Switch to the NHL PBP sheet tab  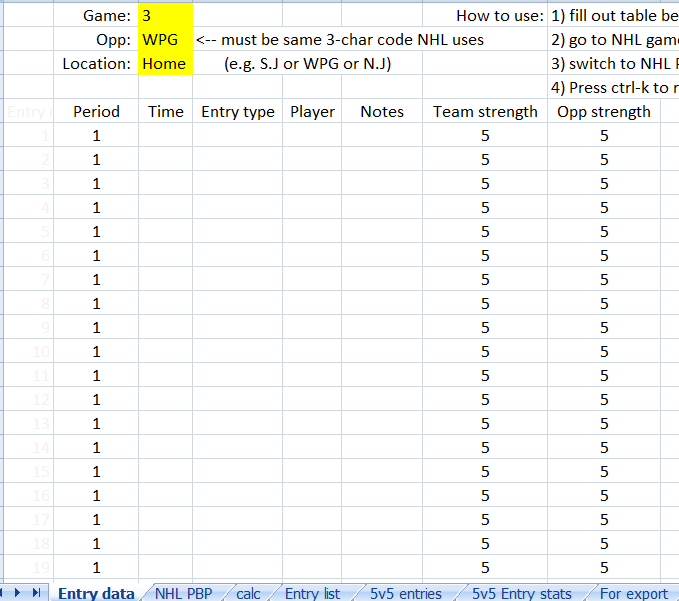[183, 593]
